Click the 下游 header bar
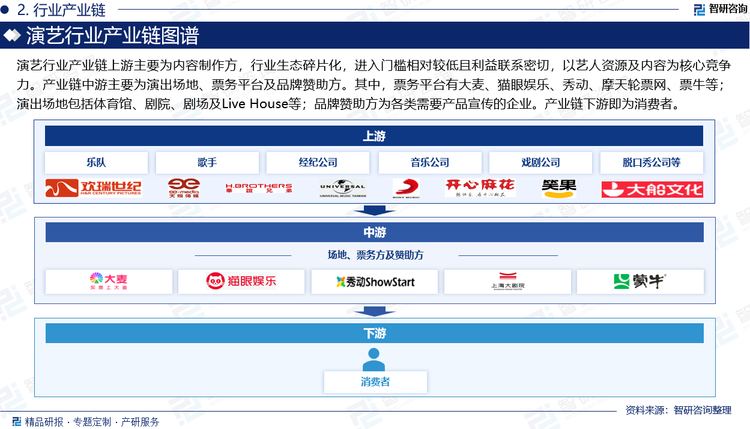Image resolution: width=750 pixels, height=429 pixels. click(x=375, y=333)
